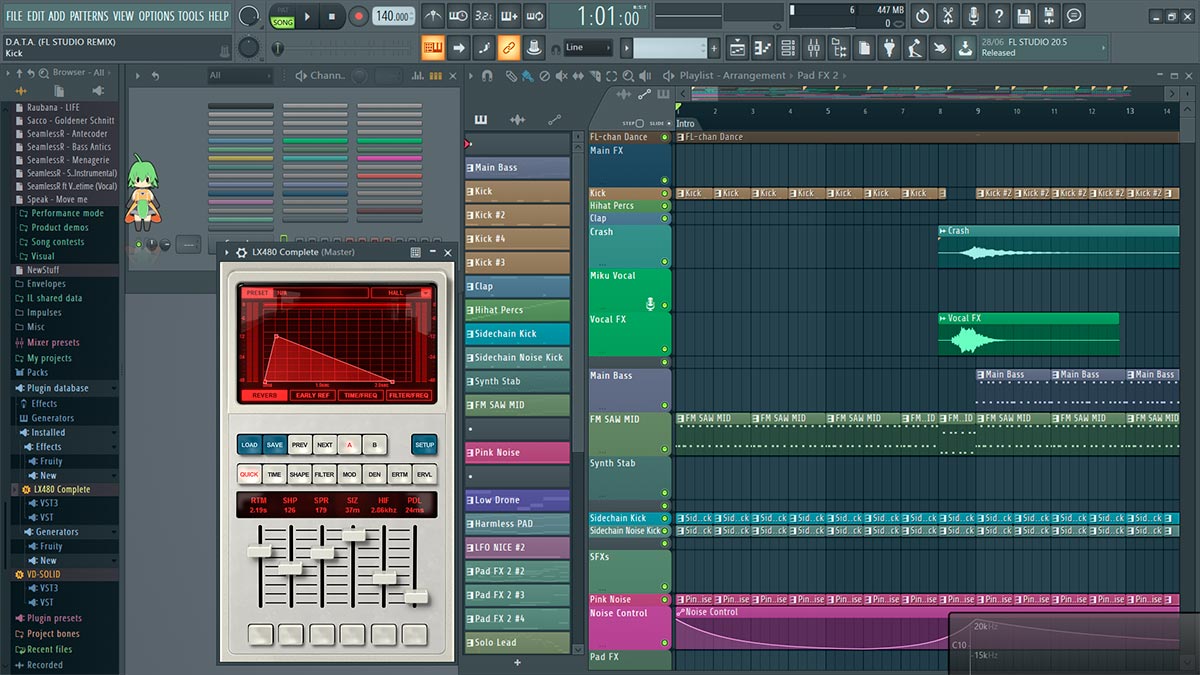Image resolution: width=1200 pixels, height=675 pixels.
Task: Enable the countdown before recording icon
Action: pyautogui.click(x=484, y=16)
